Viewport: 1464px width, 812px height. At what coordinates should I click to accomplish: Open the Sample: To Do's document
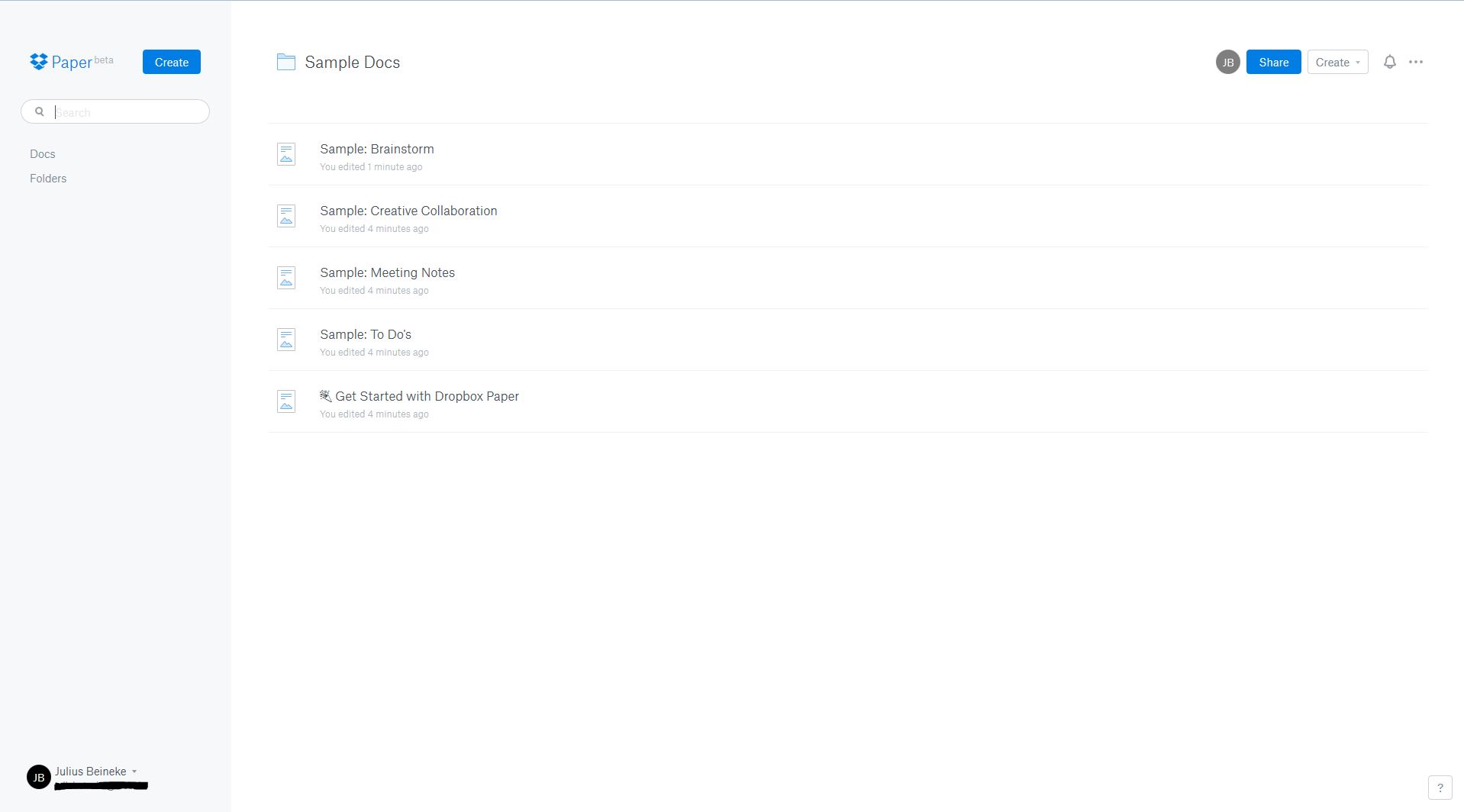pos(366,334)
